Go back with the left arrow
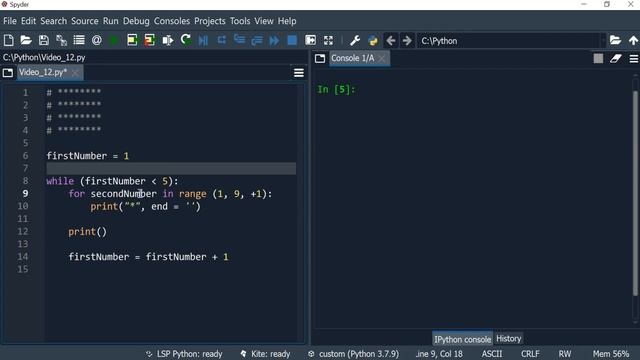640x360 pixels. pos(391,40)
